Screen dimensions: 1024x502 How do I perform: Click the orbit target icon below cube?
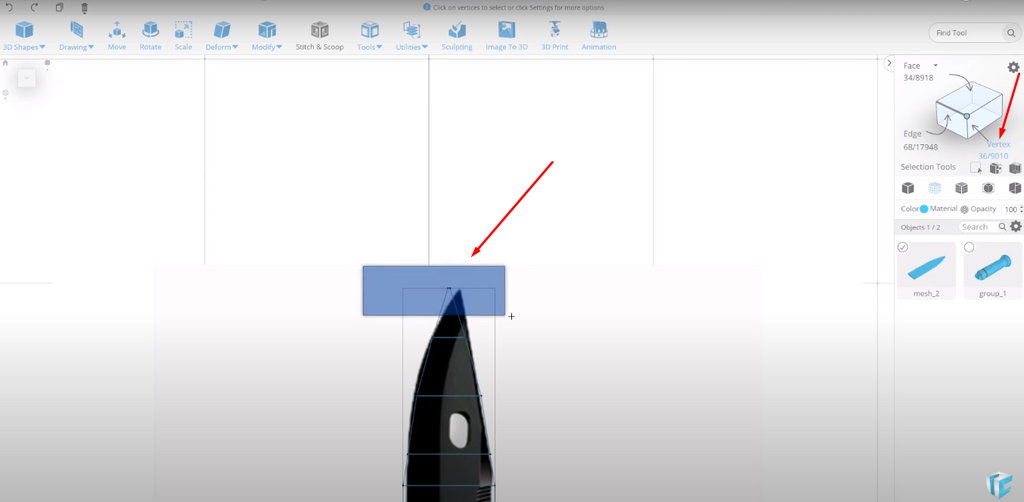pyautogui.click(x=5, y=93)
